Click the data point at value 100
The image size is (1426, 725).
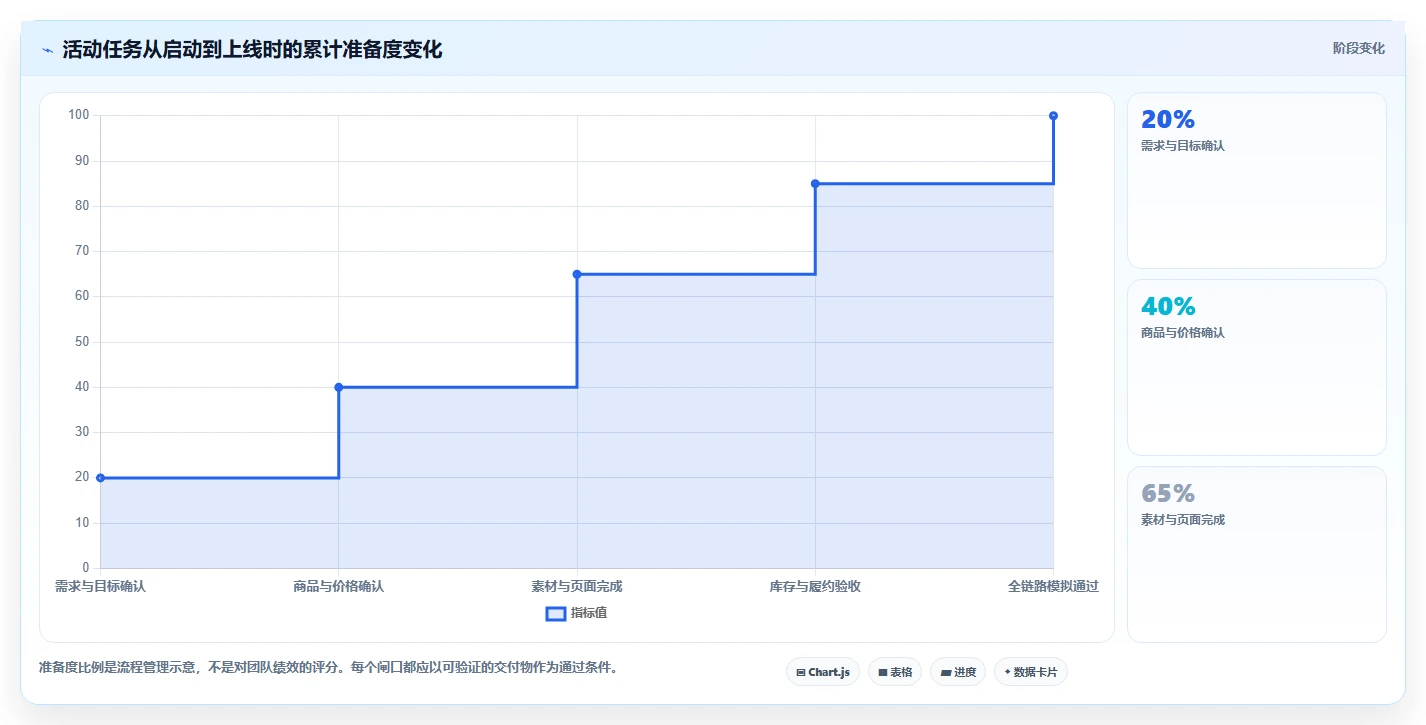point(1053,116)
